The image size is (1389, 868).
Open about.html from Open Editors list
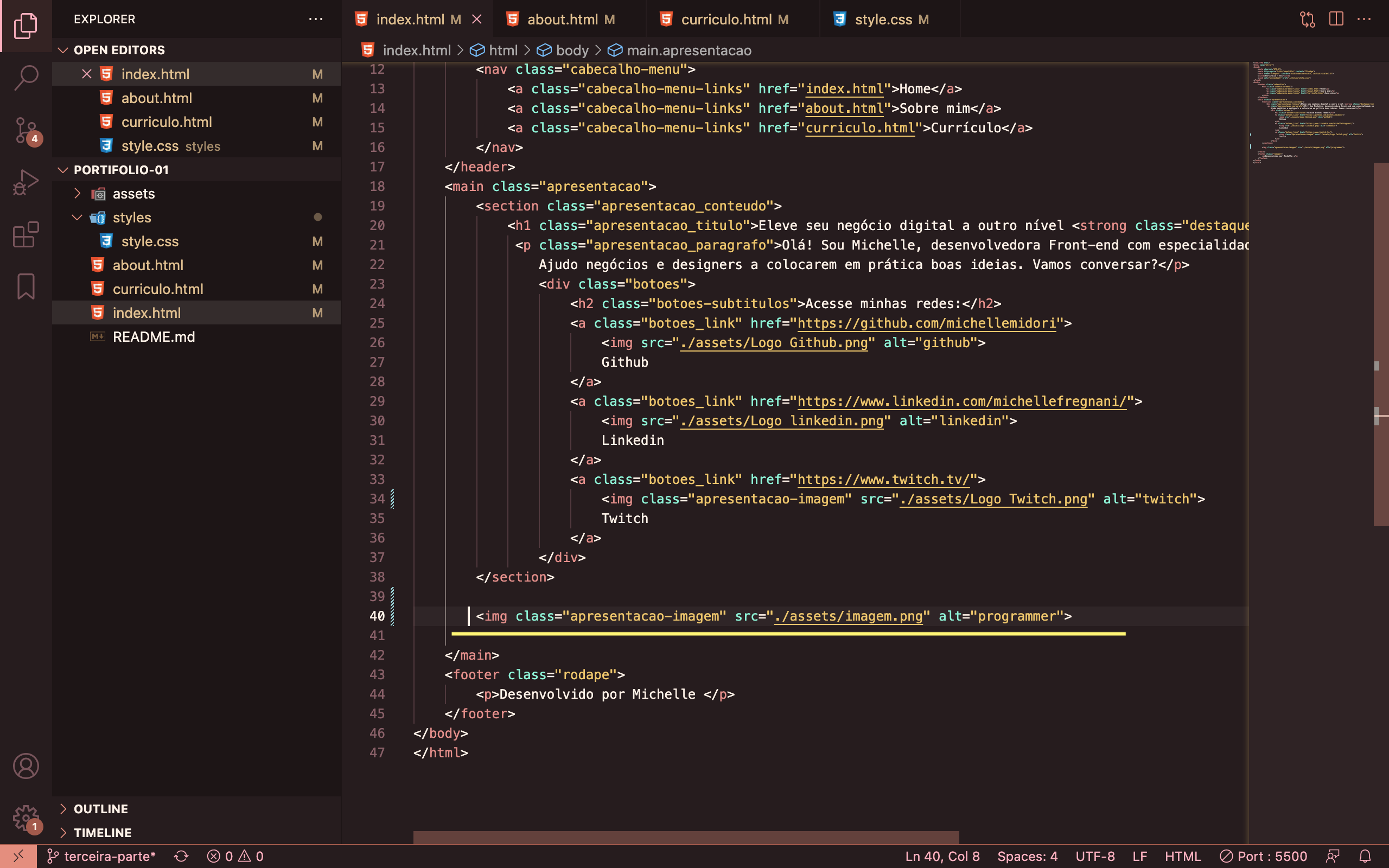[196, 98]
